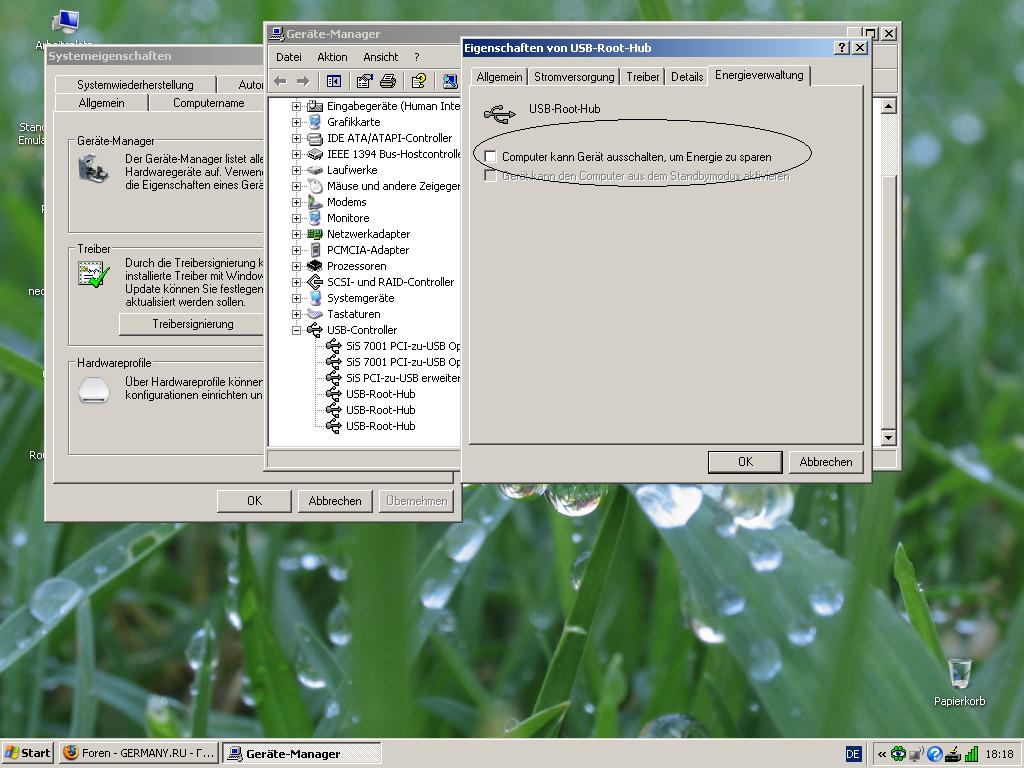This screenshot has width=1024, height=768.
Task: Click the DE language indicator in taskbar
Action: point(853,754)
